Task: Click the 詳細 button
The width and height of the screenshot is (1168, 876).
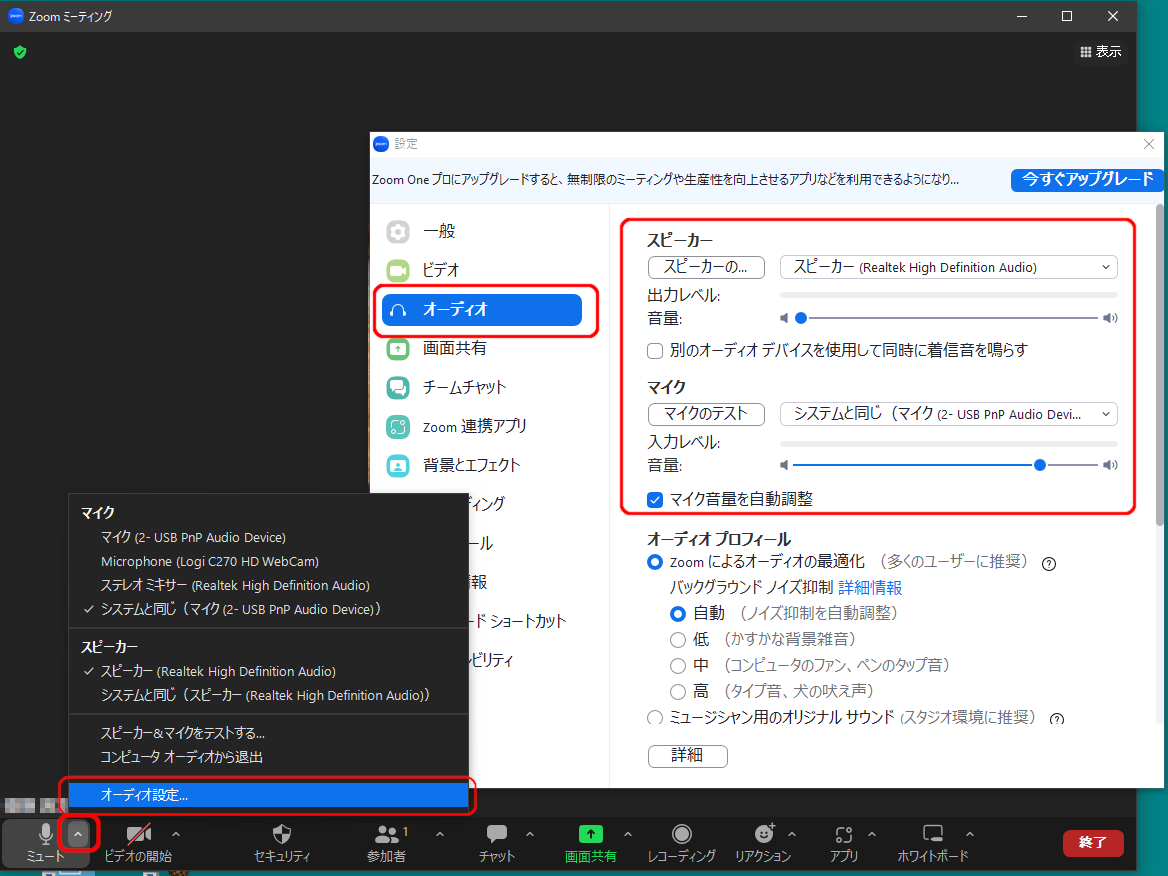Action: tap(688, 755)
